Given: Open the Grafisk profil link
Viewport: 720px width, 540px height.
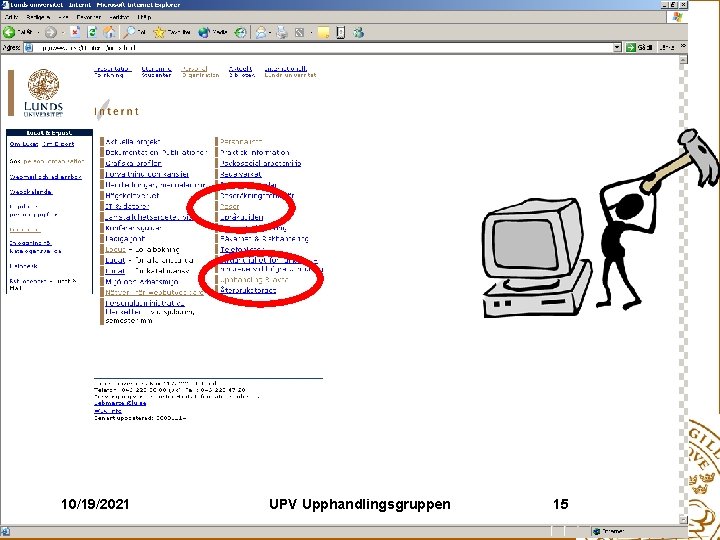Looking at the screenshot, I should point(133,163).
